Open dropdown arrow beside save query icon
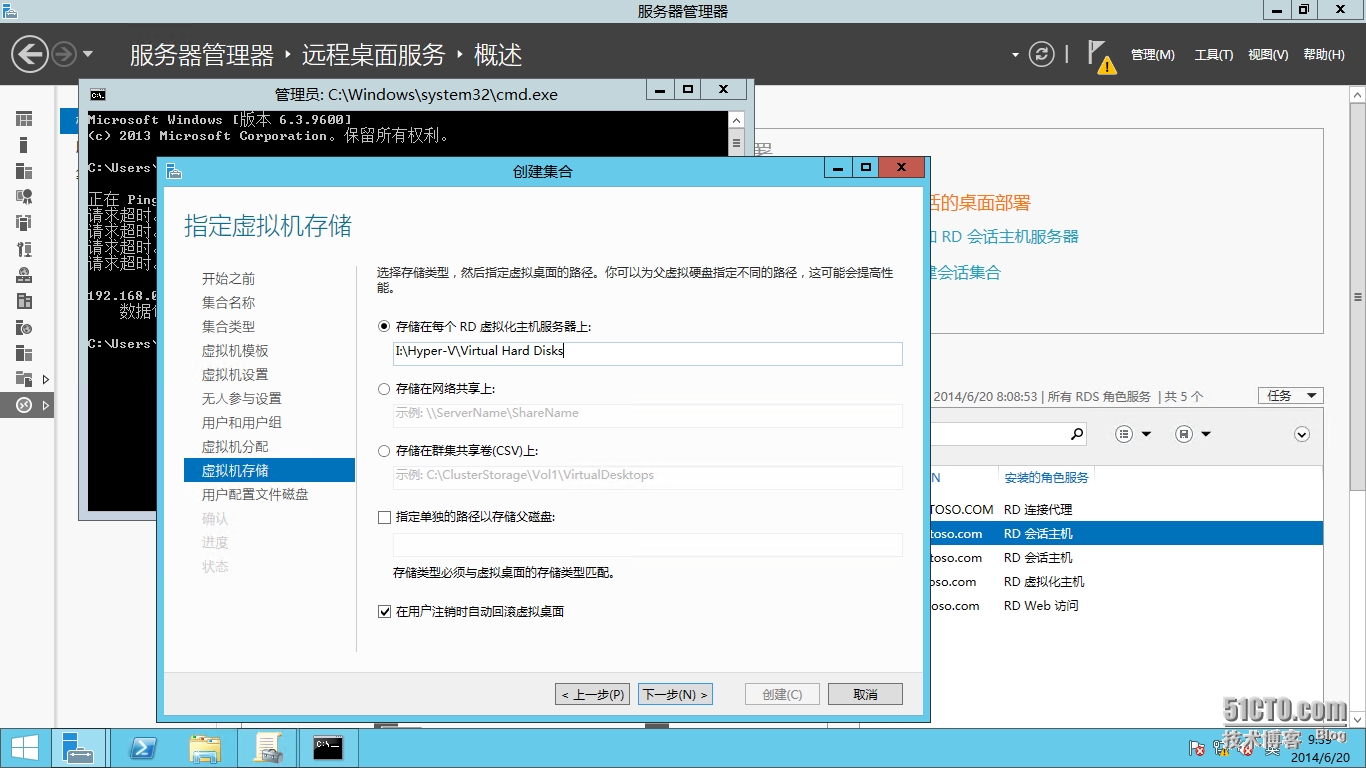This screenshot has width=1366, height=768. (1206, 434)
